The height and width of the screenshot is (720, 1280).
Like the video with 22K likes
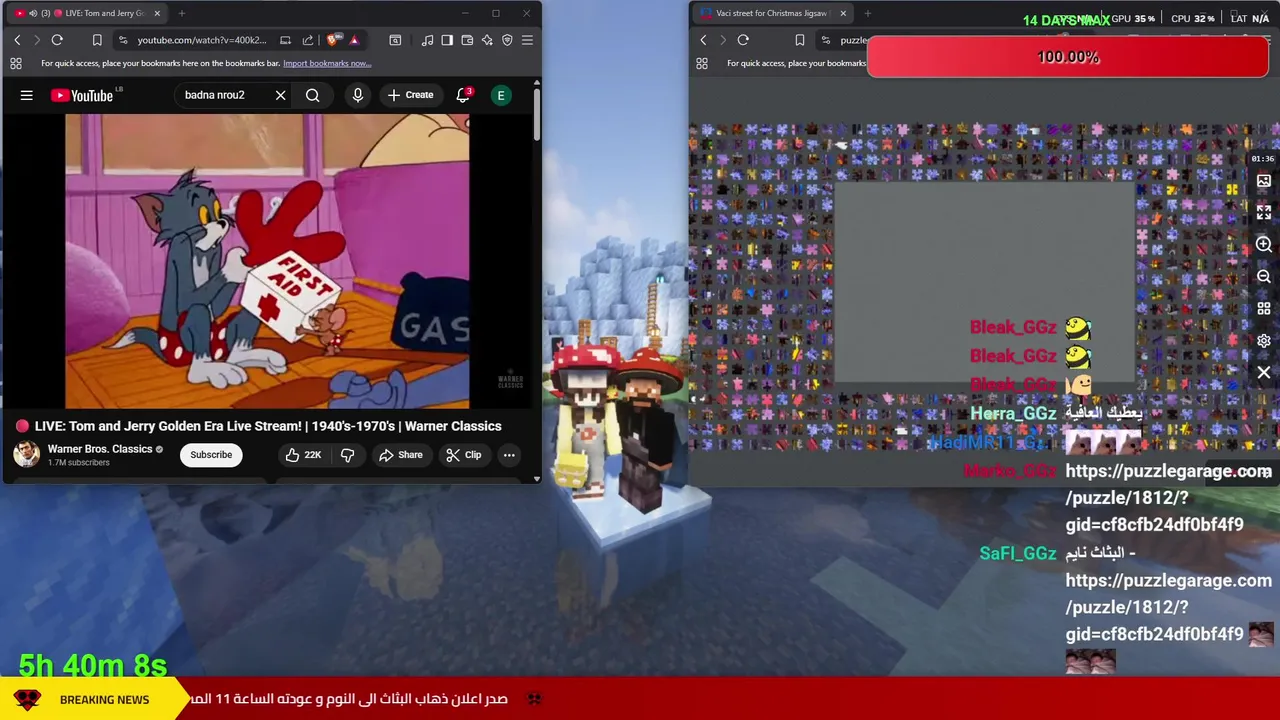point(302,455)
